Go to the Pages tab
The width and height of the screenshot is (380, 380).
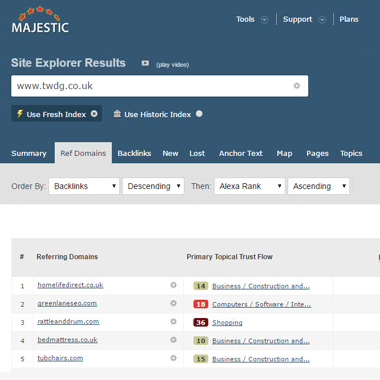(x=317, y=153)
